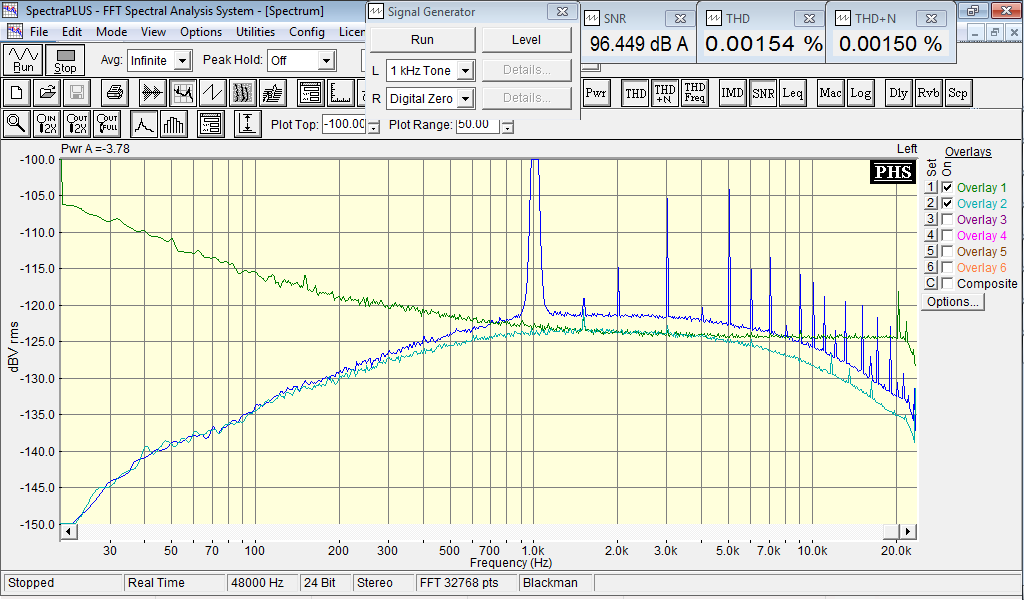This screenshot has width=1024, height=600.
Task: Open the R channel Digital Zero dropdown
Action: point(465,99)
